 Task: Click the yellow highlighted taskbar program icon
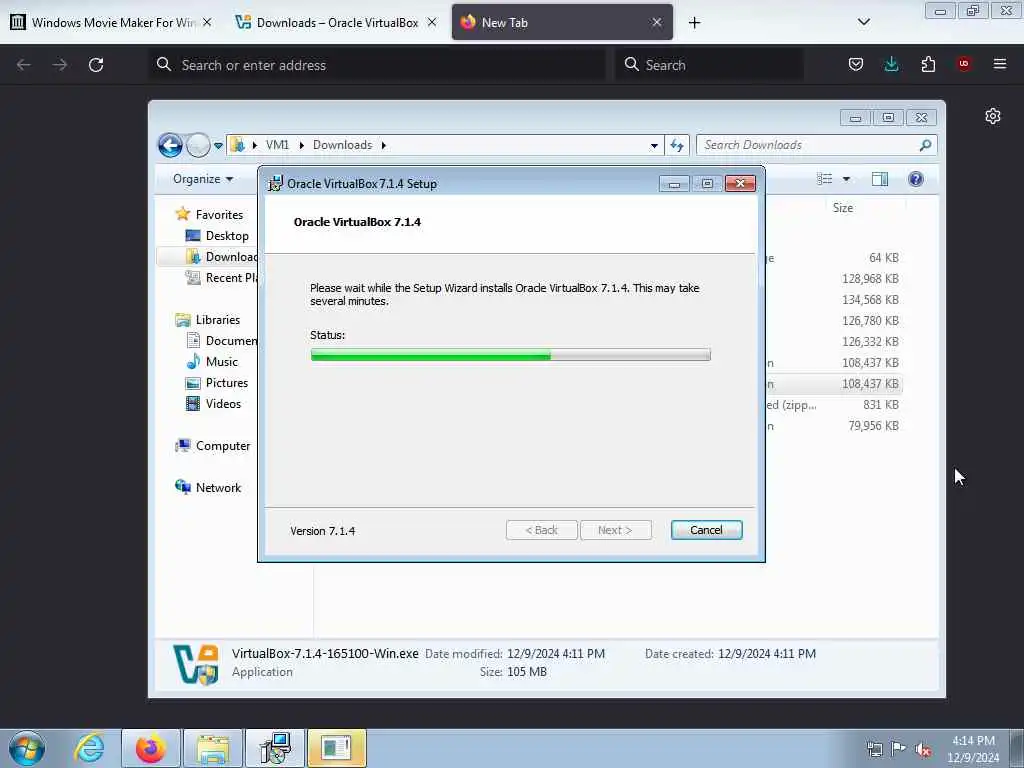tap(337, 748)
